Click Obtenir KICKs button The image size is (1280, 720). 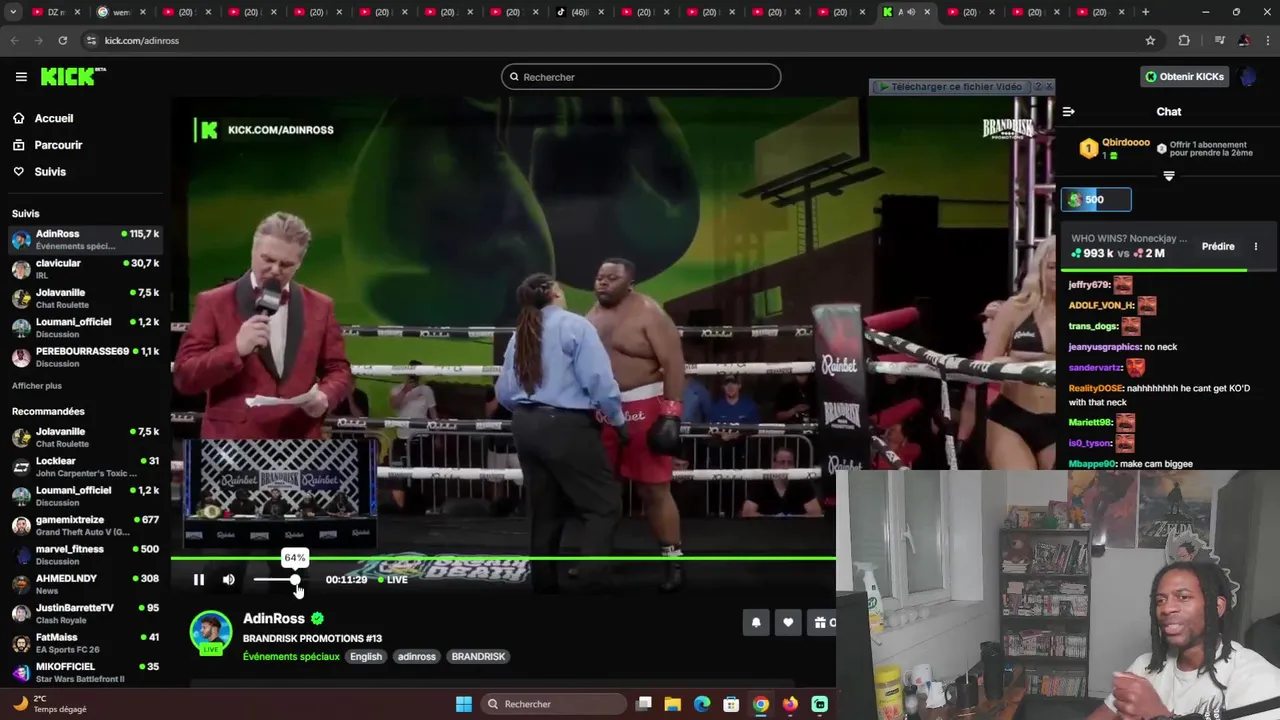point(1185,77)
